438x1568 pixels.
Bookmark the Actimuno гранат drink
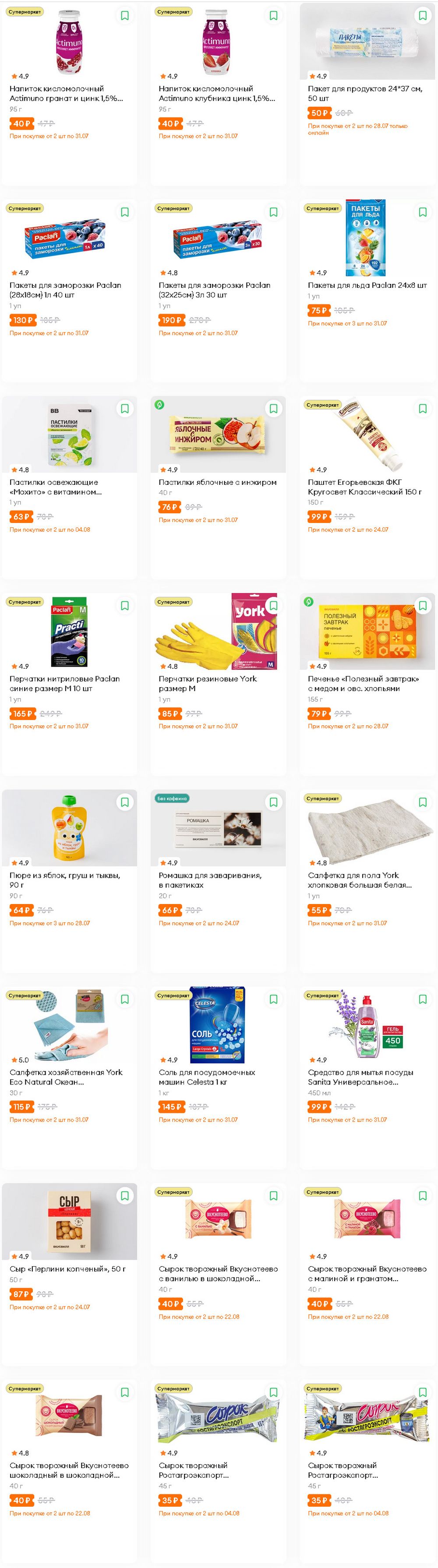[x=125, y=16]
